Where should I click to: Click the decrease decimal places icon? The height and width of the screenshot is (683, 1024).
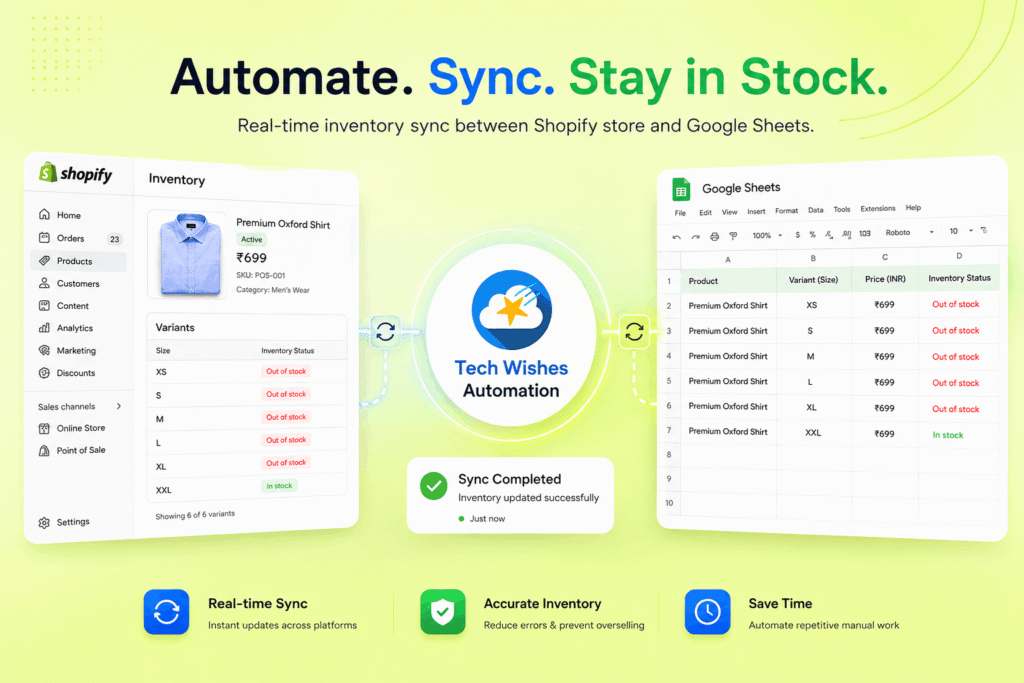tap(829, 234)
